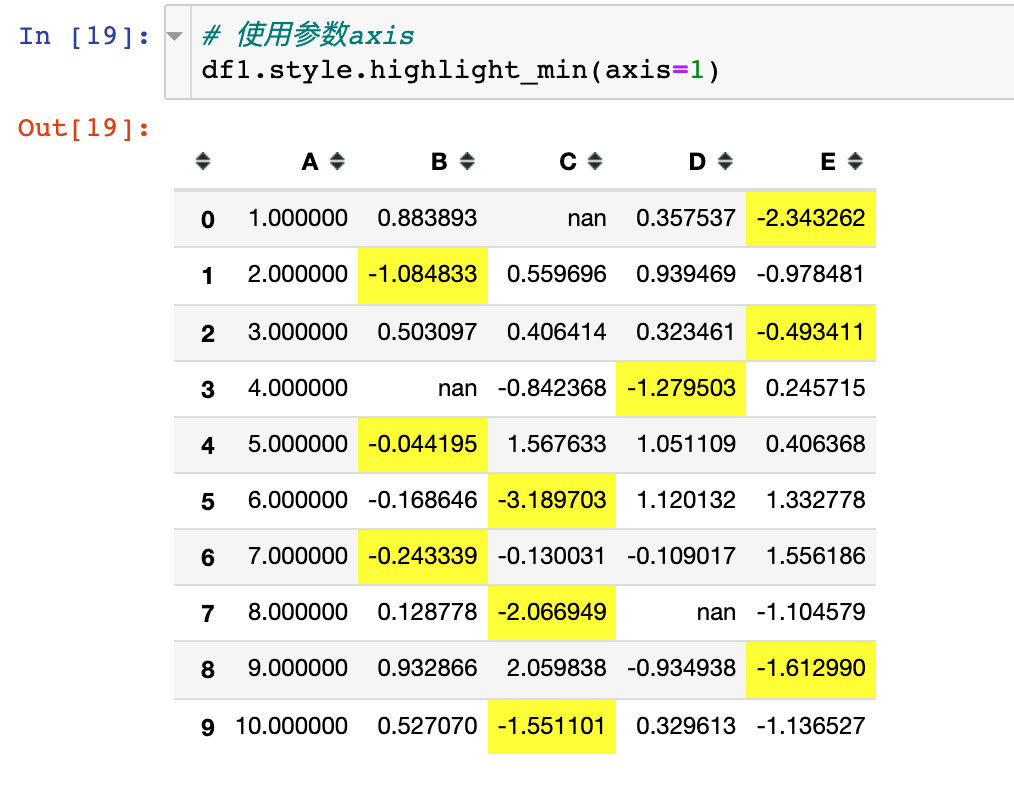This screenshot has width=1014, height=788.
Task: Sort table by column E arrows
Action: pyautogui.click(x=855, y=161)
